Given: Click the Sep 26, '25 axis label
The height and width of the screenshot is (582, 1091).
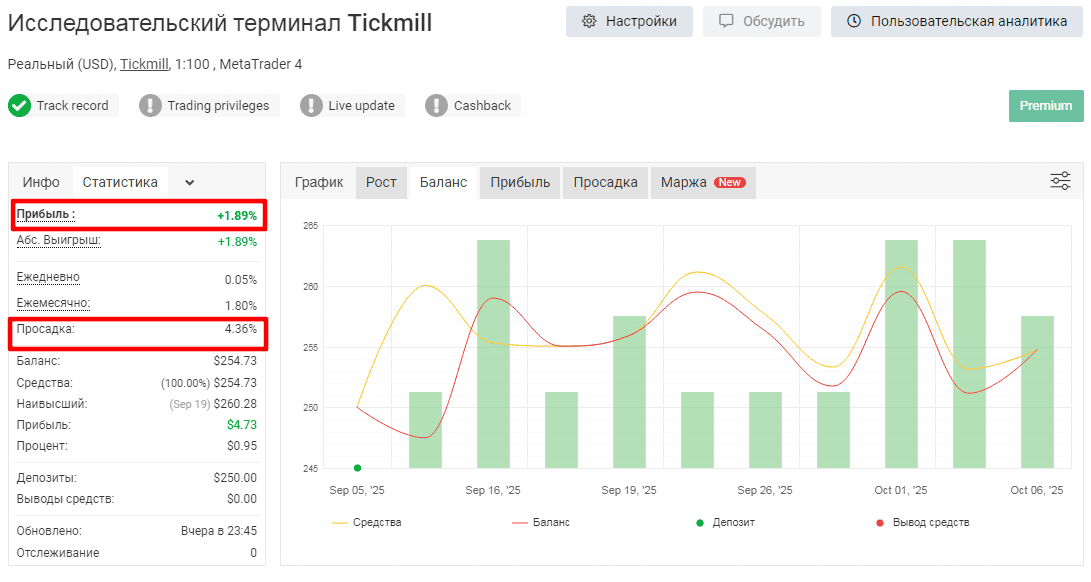Looking at the screenshot, I should coord(765,490).
